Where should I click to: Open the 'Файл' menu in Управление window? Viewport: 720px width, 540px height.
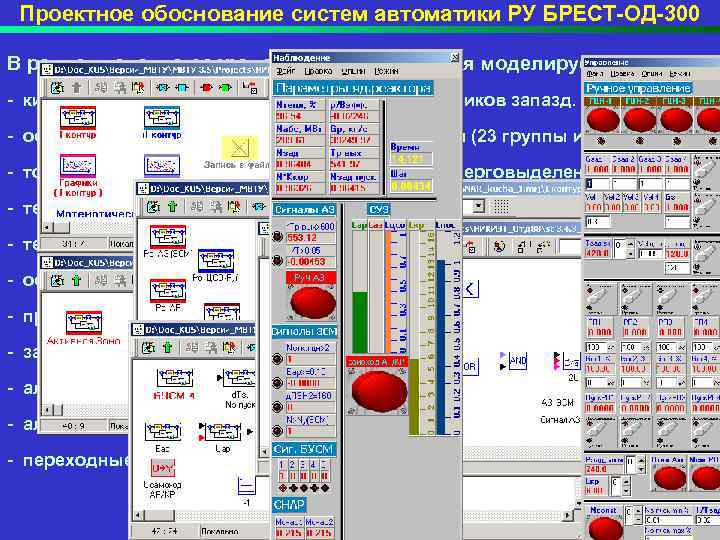point(595,73)
